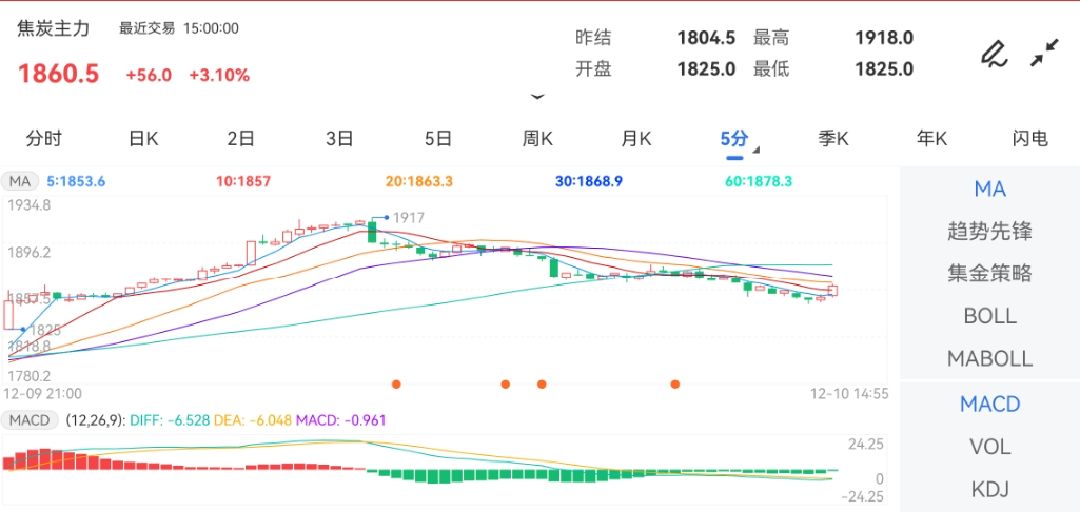This screenshot has height=512, width=1080.
Task: Click the 最高 value 1918.0
Action: click(884, 37)
